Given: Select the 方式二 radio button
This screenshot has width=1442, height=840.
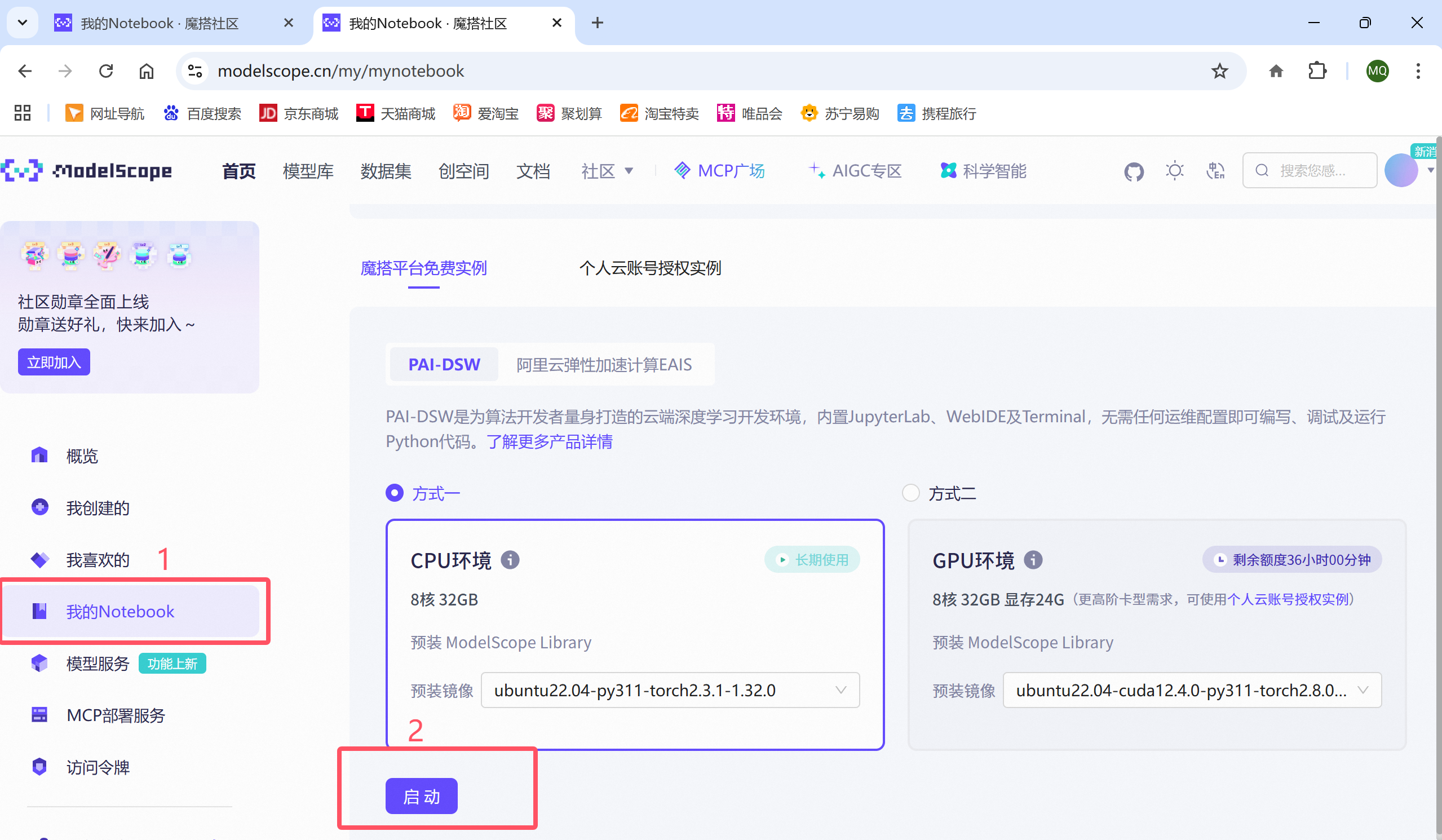Looking at the screenshot, I should pyautogui.click(x=910, y=493).
